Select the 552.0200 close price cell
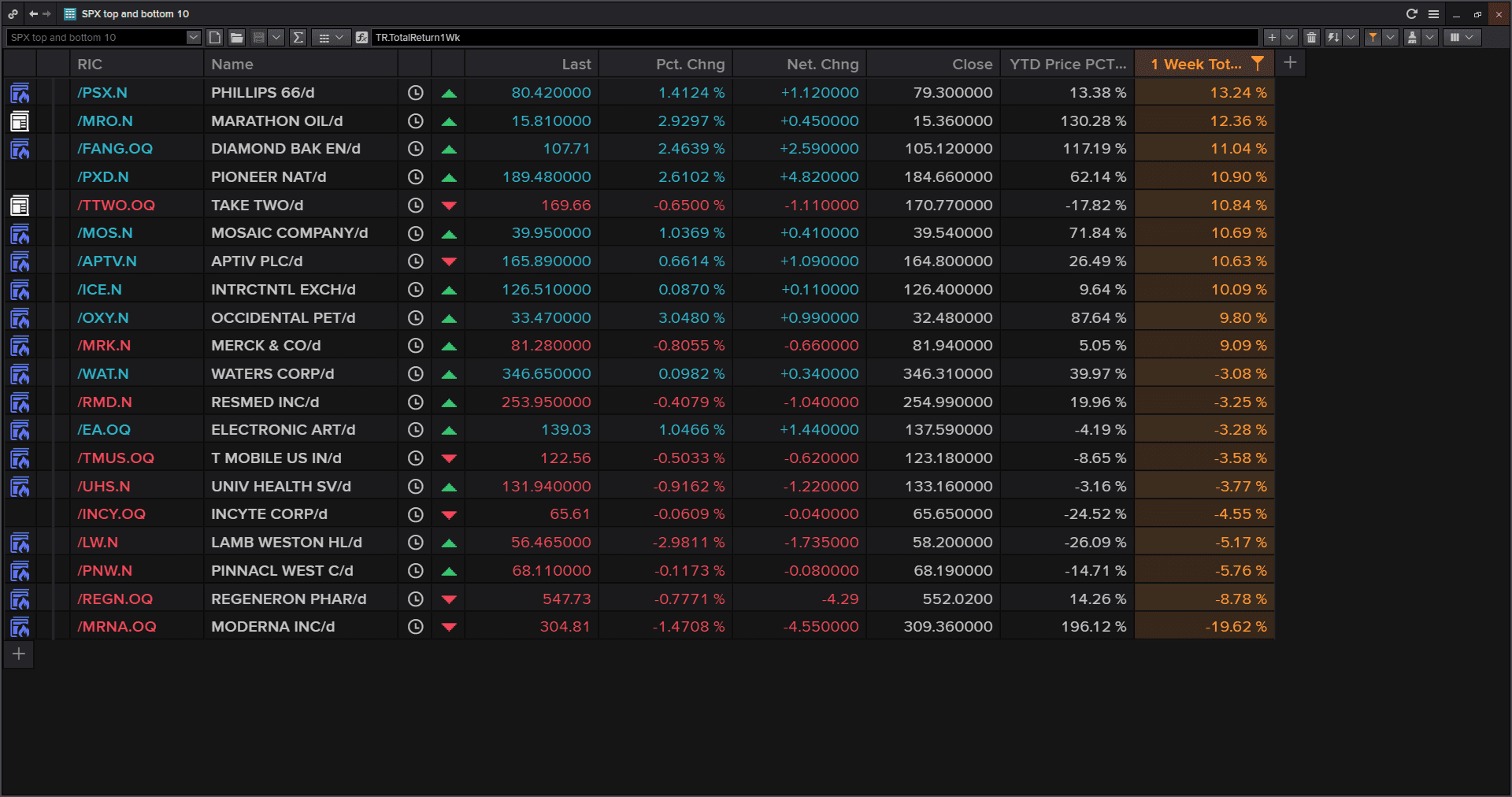 [x=933, y=599]
